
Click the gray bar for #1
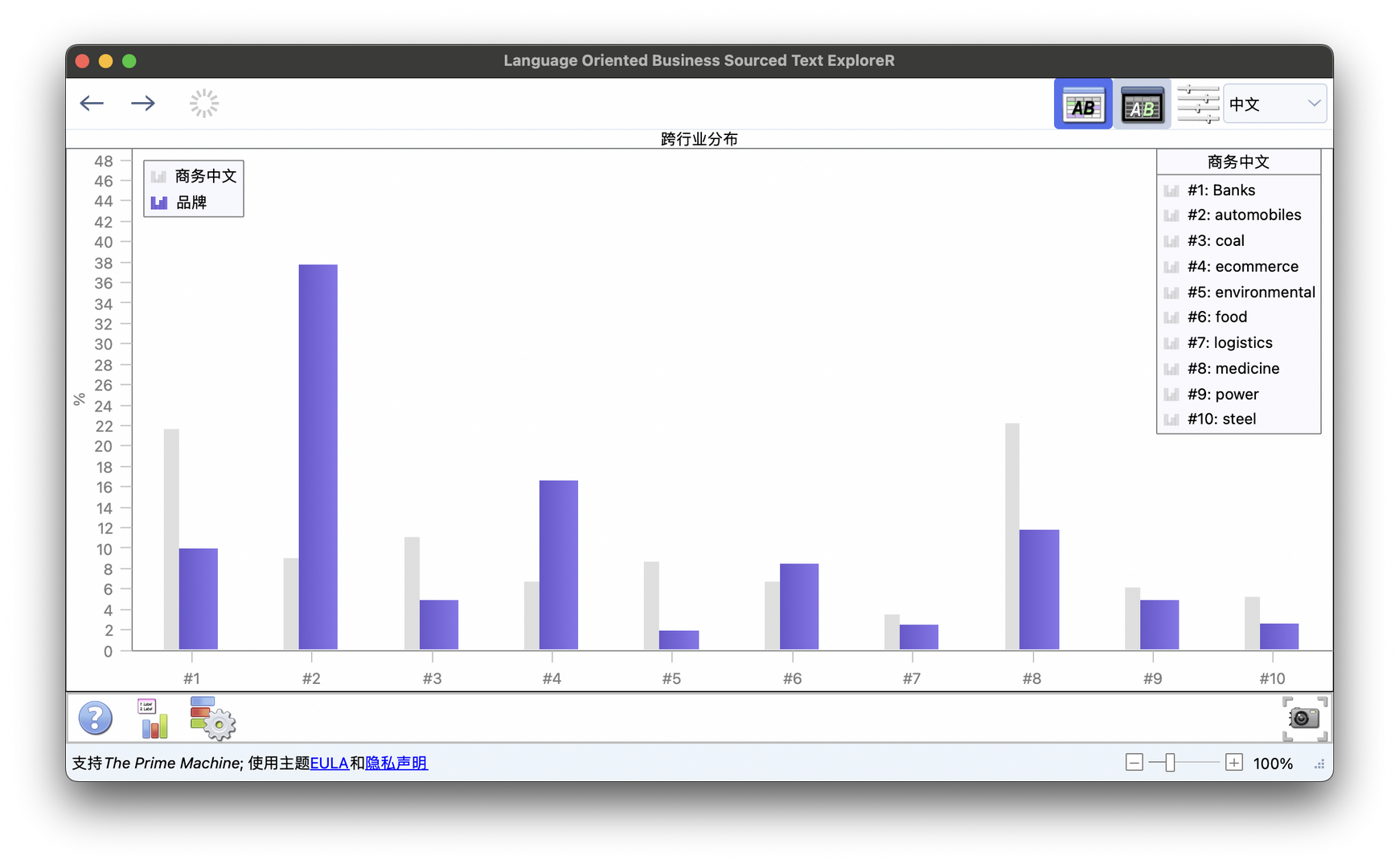click(171, 539)
